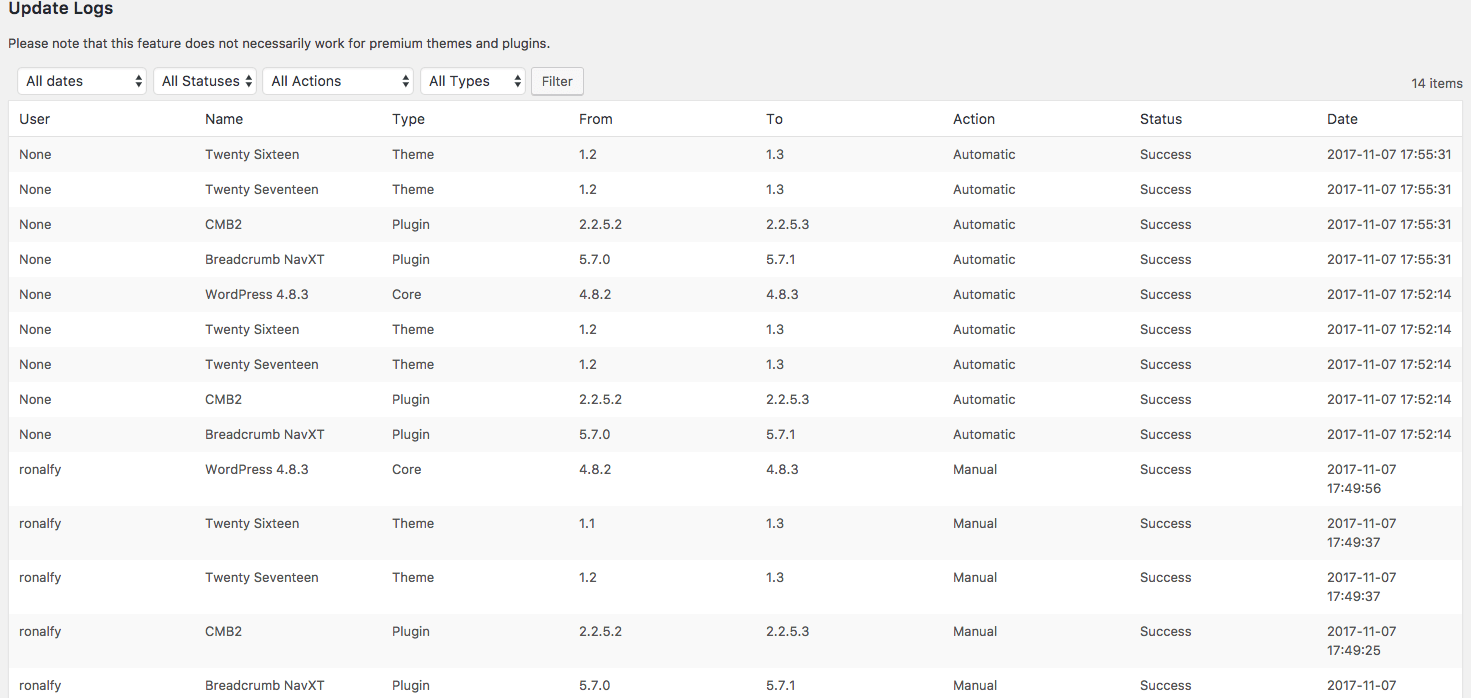This screenshot has width=1471, height=698.
Task: Click the Status column header
Action: (x=1161, y=119)
